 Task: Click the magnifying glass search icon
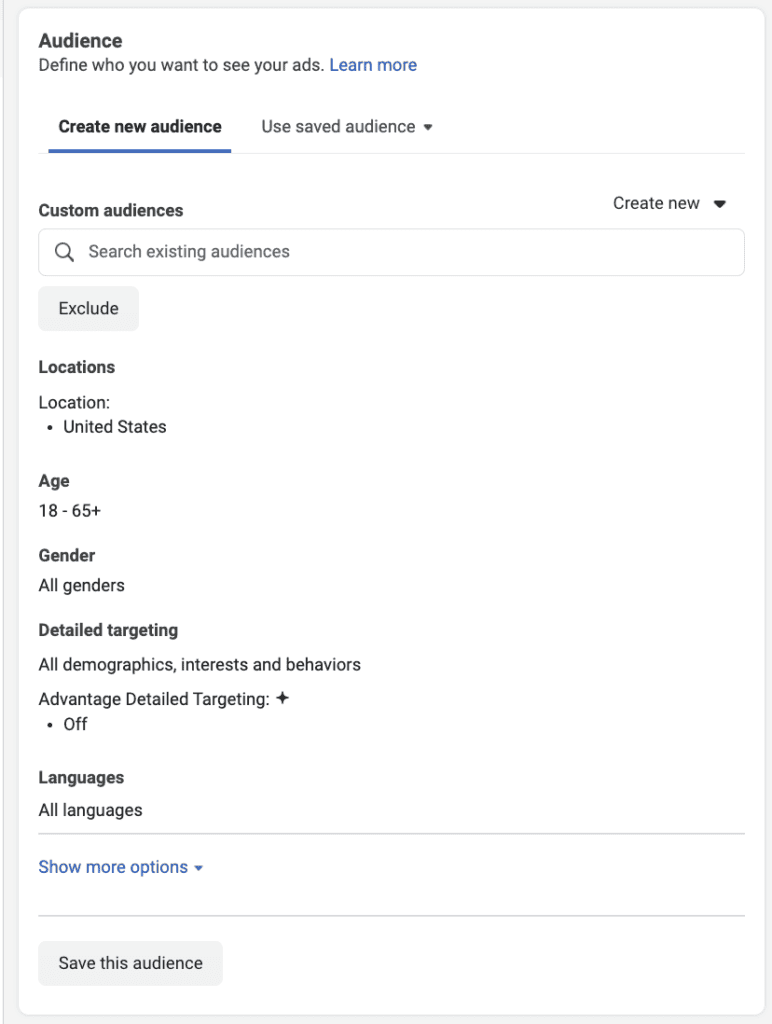click(64, 252)
